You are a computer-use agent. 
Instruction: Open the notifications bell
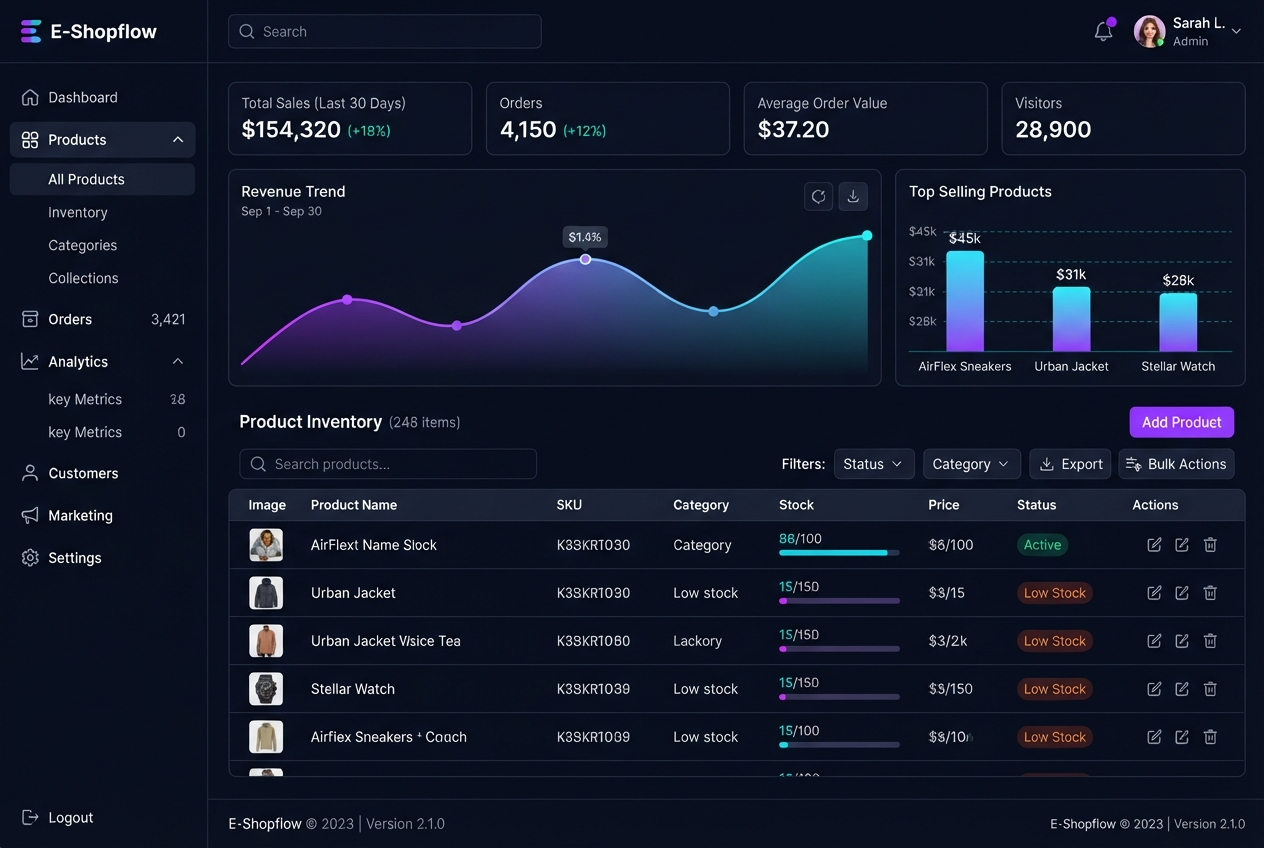coord(1104,31)
